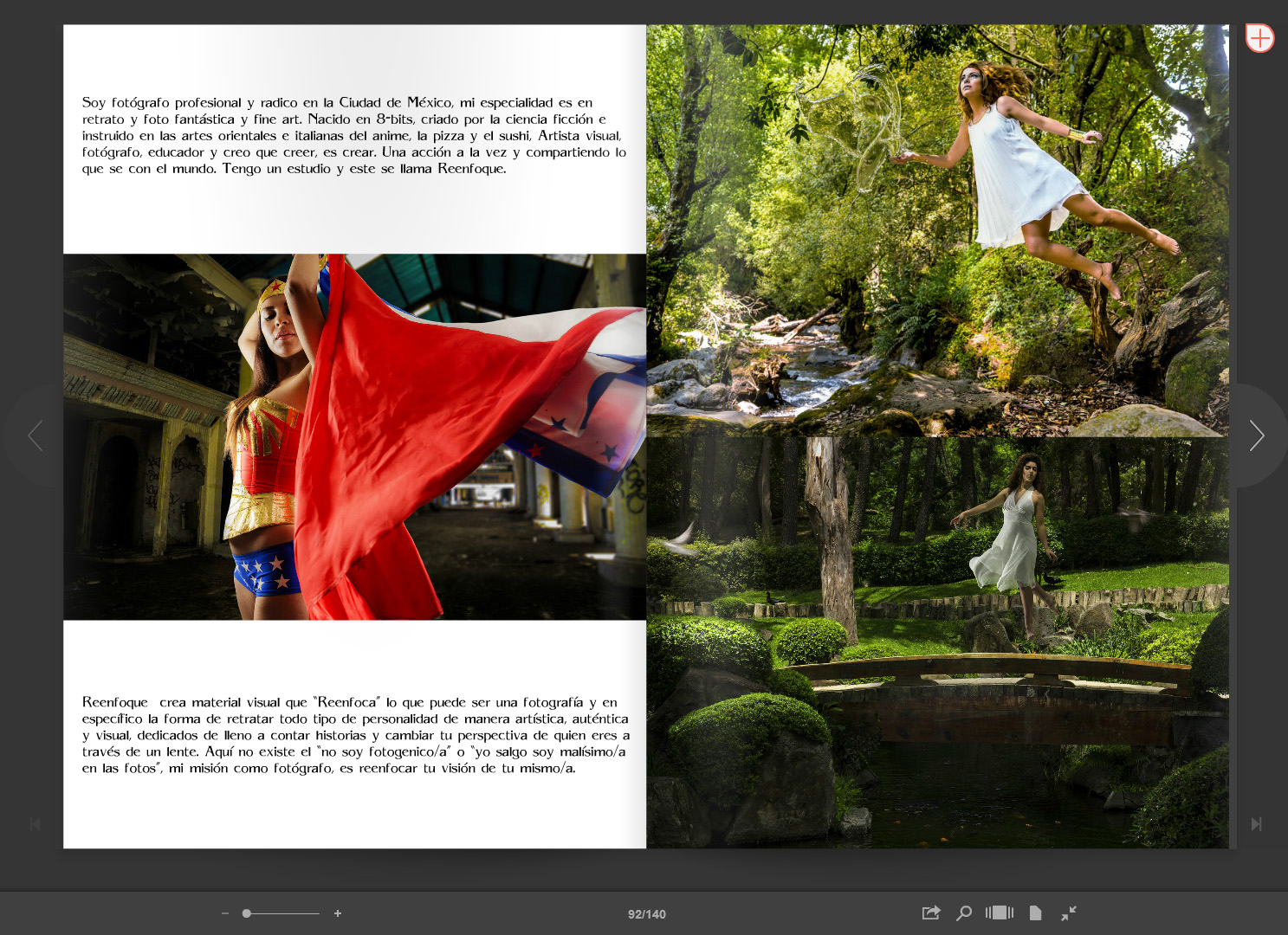Viewport: 1288px width, 935px height.
Task: Zoom out with the minus icon
Action: click(x=225, y=913)
